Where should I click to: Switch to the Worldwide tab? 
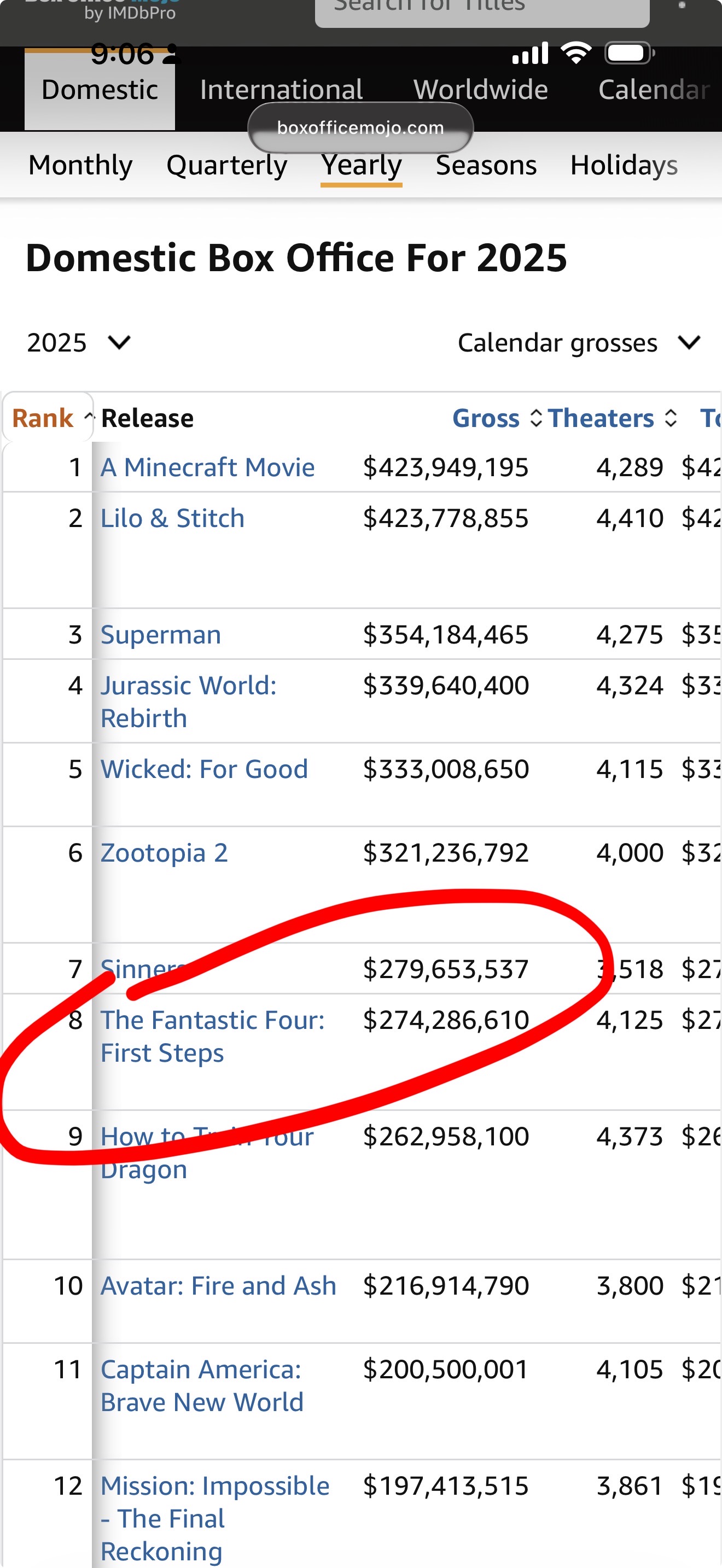coord(480,90)
